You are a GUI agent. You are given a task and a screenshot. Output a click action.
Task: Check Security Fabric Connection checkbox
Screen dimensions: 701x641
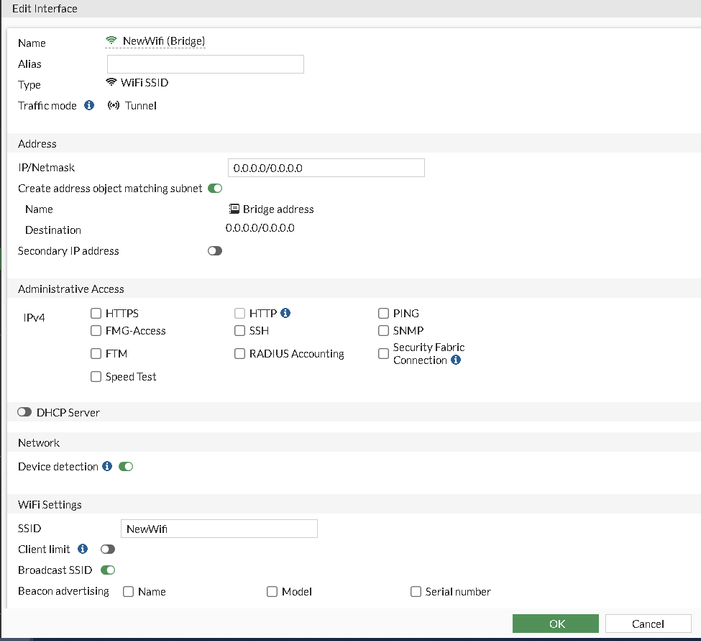coord(383,354)
